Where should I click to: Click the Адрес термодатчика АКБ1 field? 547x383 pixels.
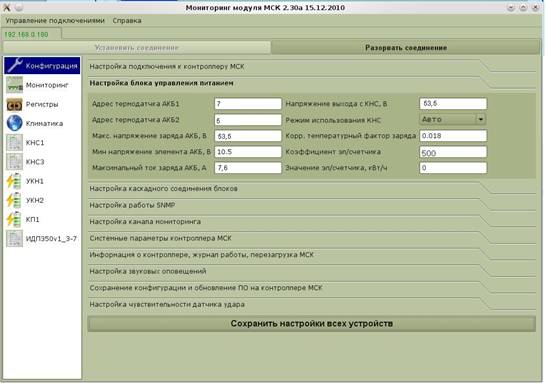pyautogui.click(x=248, y=104)
